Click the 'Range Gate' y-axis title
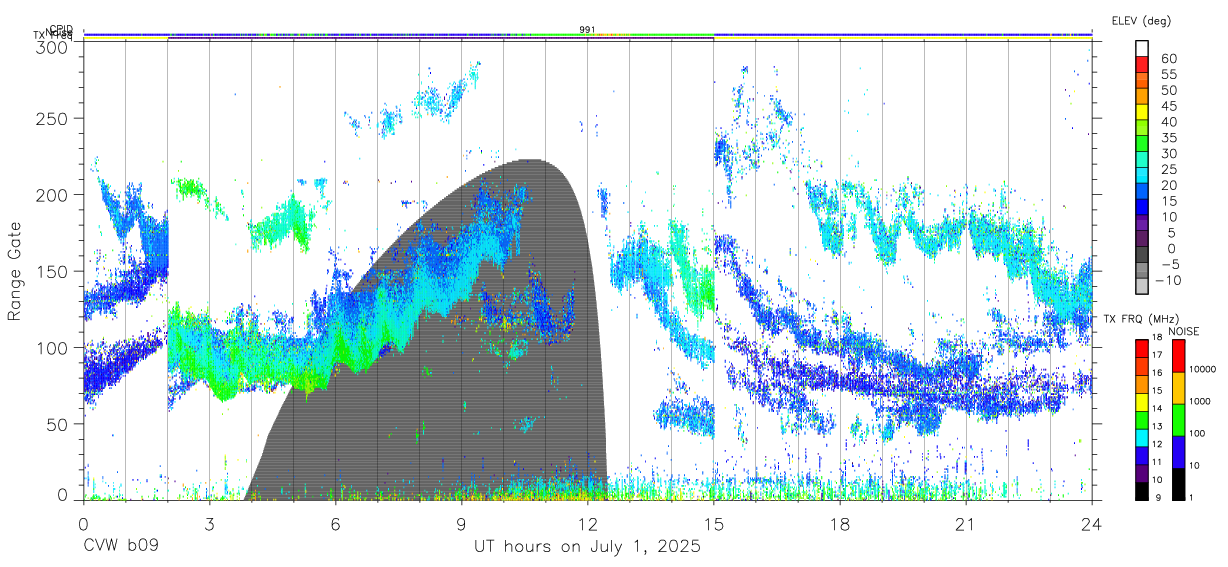 click(x=16, y=270)
